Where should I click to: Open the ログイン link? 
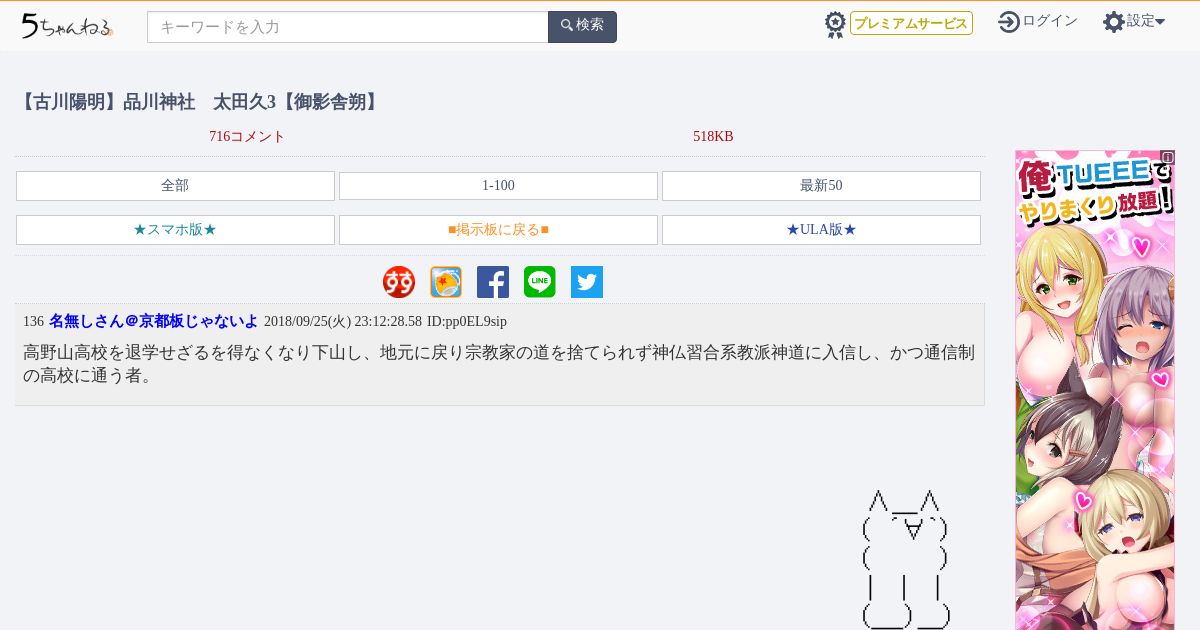coord(1050,21)
